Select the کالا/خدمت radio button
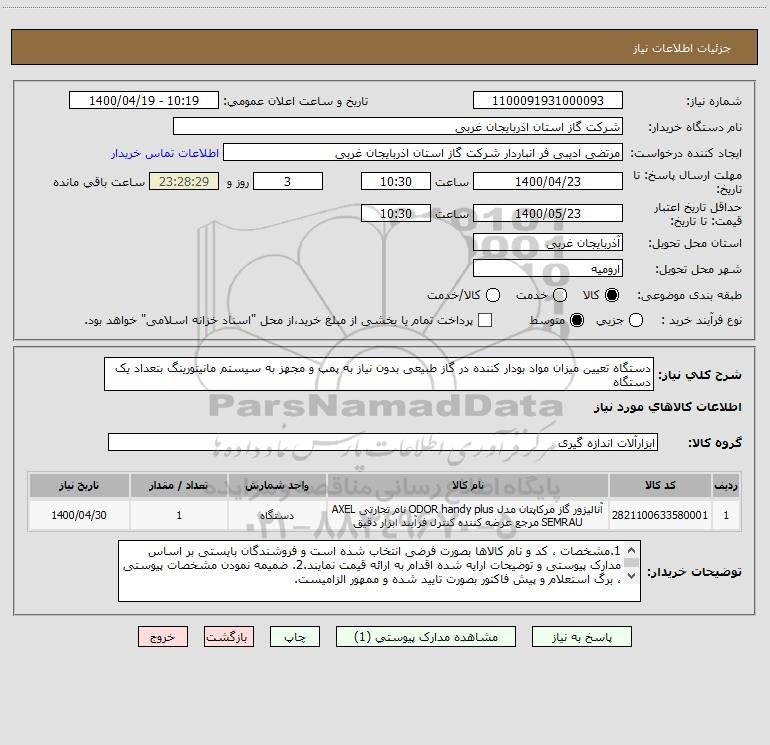Viewport: 770px width, 745px height. pos(493,295)
